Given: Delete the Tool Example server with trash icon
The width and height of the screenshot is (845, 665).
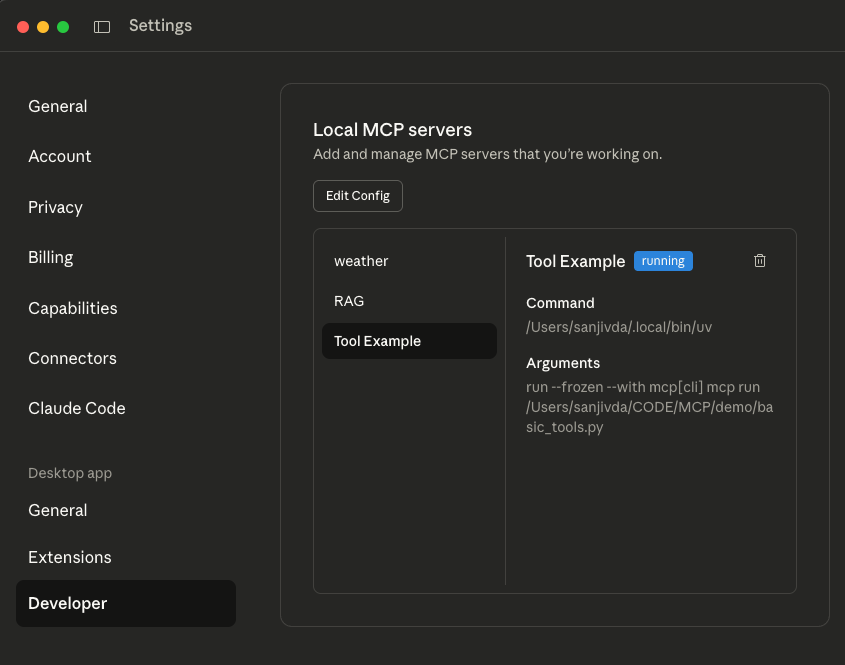Looking at the screenshot, I should (759, 261).
